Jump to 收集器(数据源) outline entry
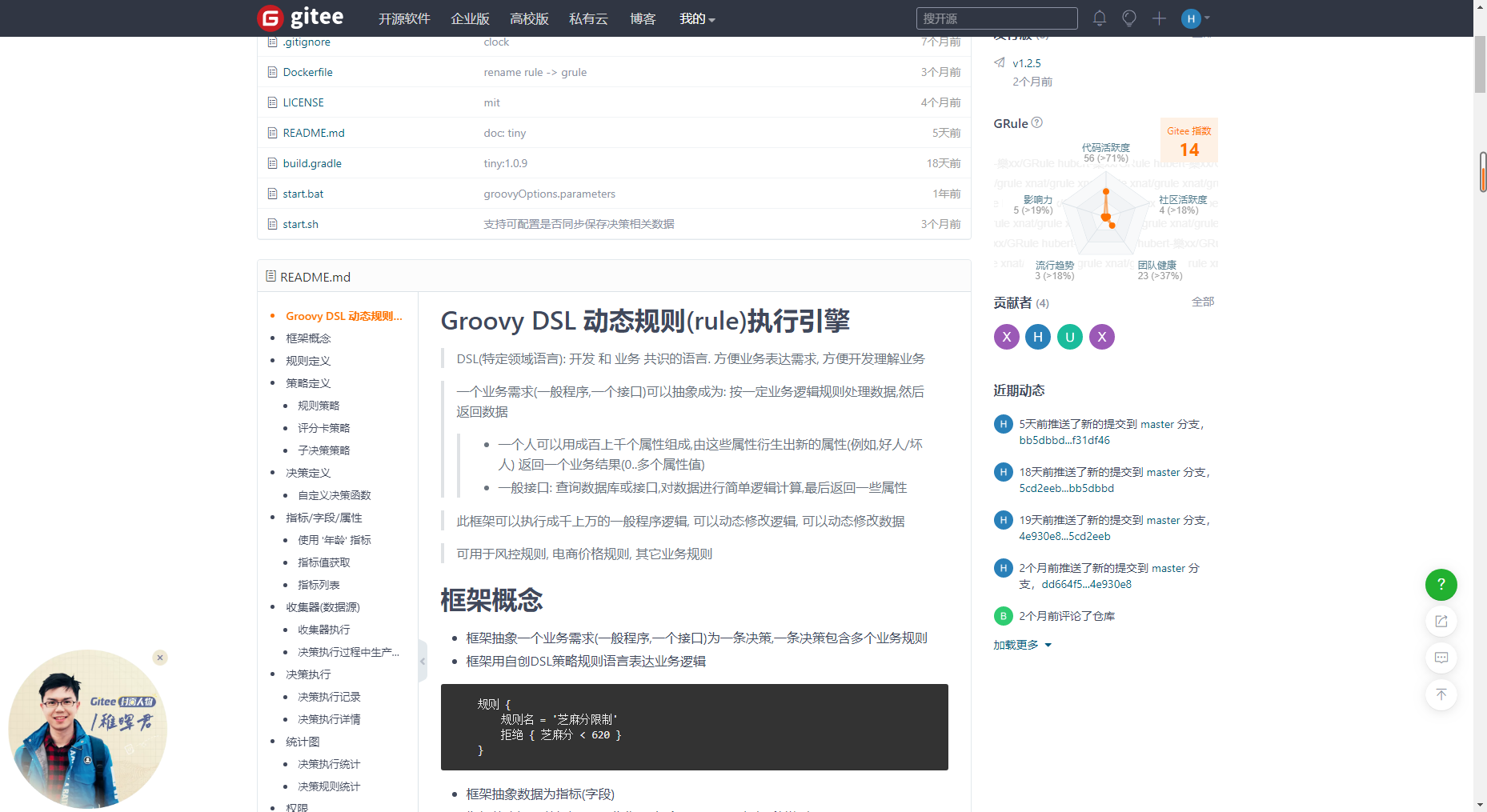The height and width of the screenshot is (812, 1487). click(323, 607)
